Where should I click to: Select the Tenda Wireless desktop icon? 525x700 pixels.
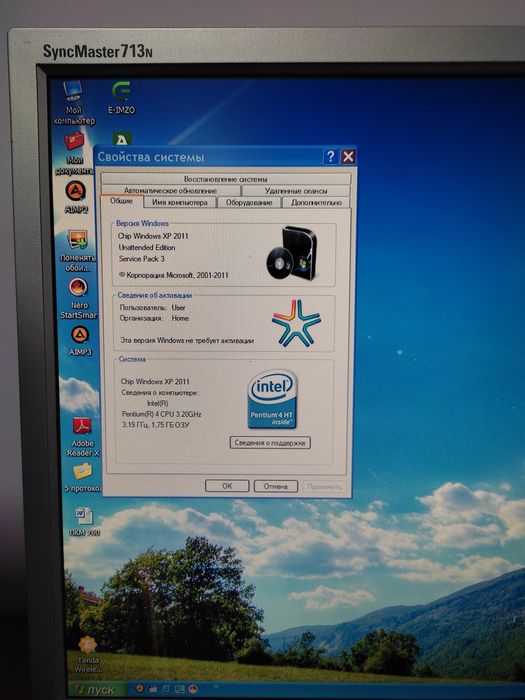[88, 654]
